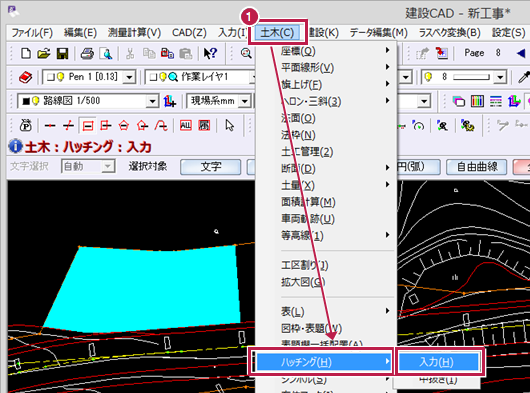530x393 pixels.
Task: Select the ALL selection icon
Action: (185, 126)
